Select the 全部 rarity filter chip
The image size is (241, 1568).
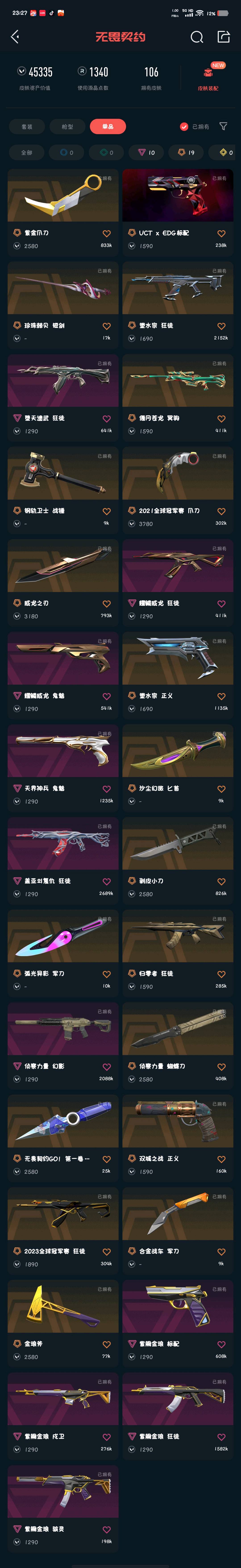click(x=27, y=152)
